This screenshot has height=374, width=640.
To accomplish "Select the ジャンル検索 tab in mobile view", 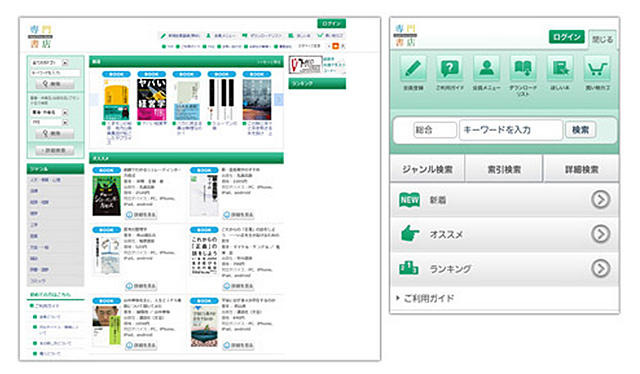I will (427, 169).
